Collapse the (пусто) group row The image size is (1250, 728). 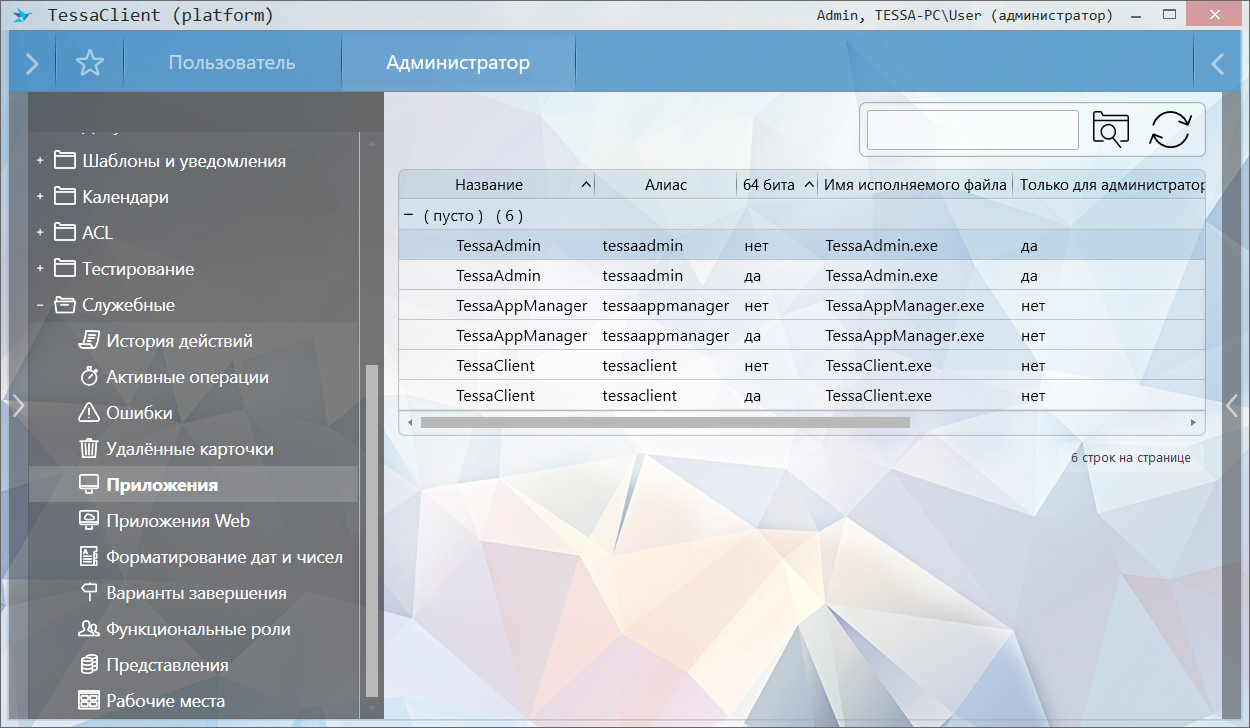[408, 215]
